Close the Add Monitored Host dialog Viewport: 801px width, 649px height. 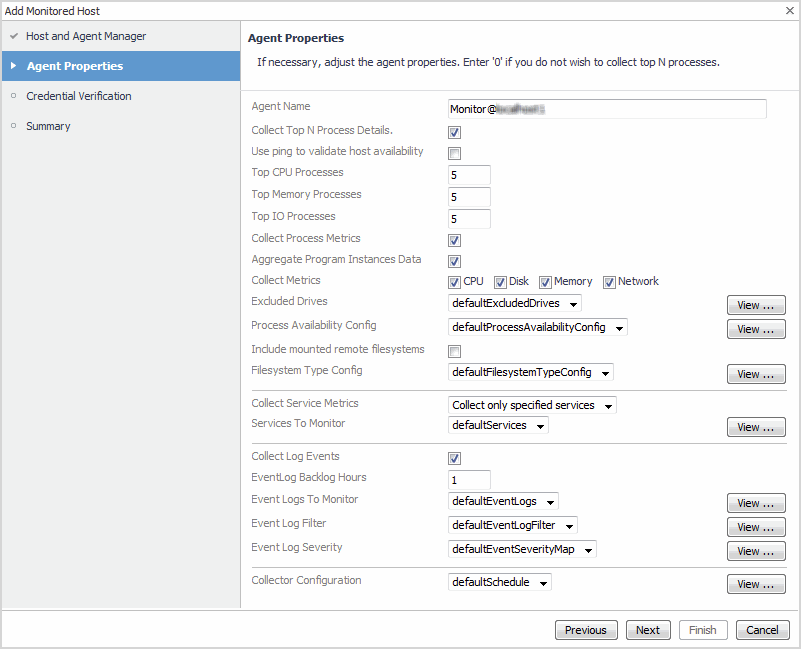790,10
